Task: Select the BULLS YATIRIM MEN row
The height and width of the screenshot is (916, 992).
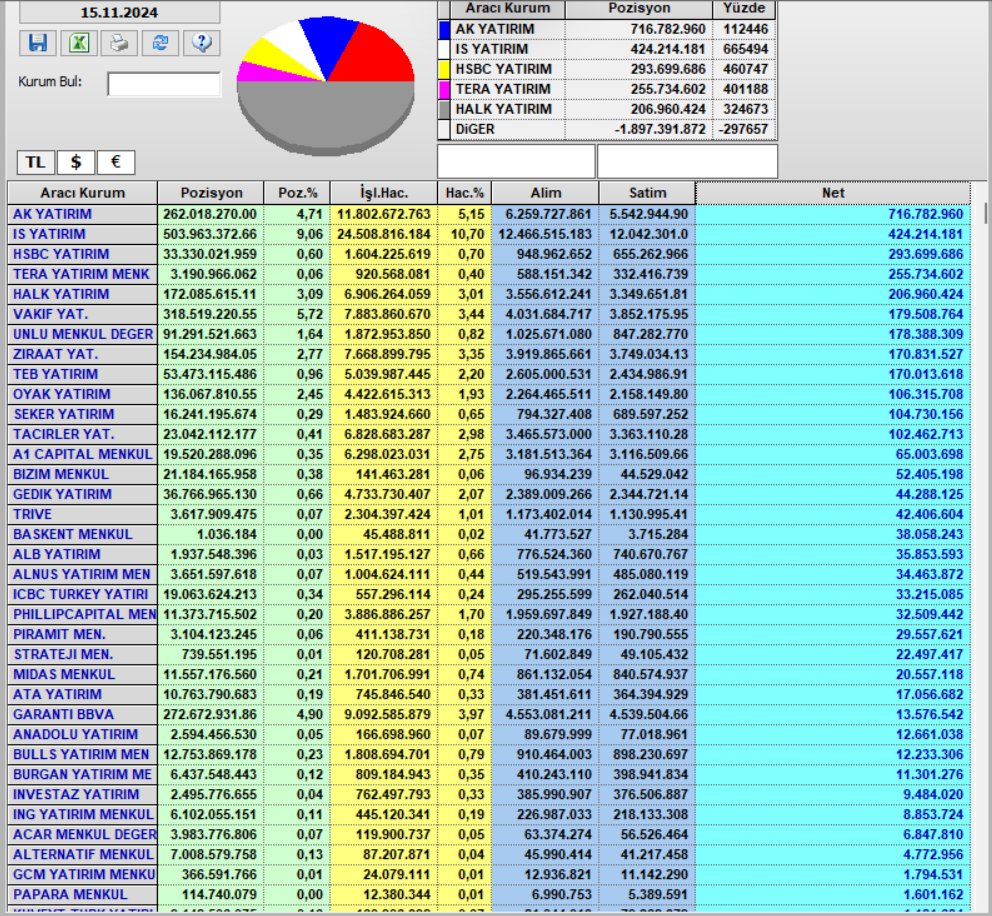Action: (488, 755)
